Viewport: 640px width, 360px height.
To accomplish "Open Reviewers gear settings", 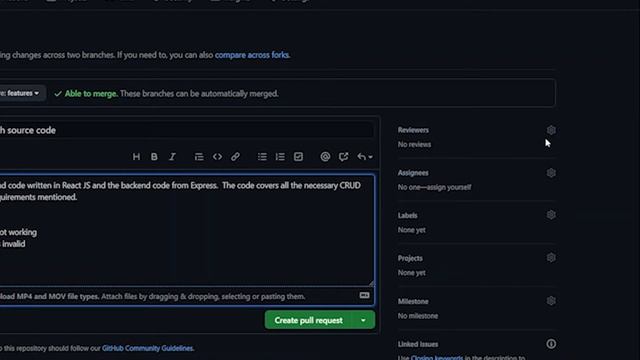I will (551, 130).
